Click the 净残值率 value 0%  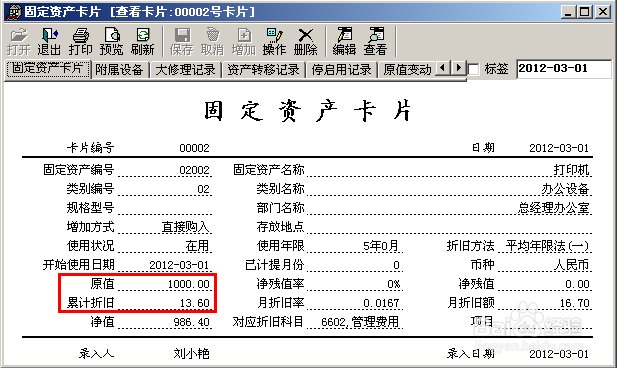393,284
